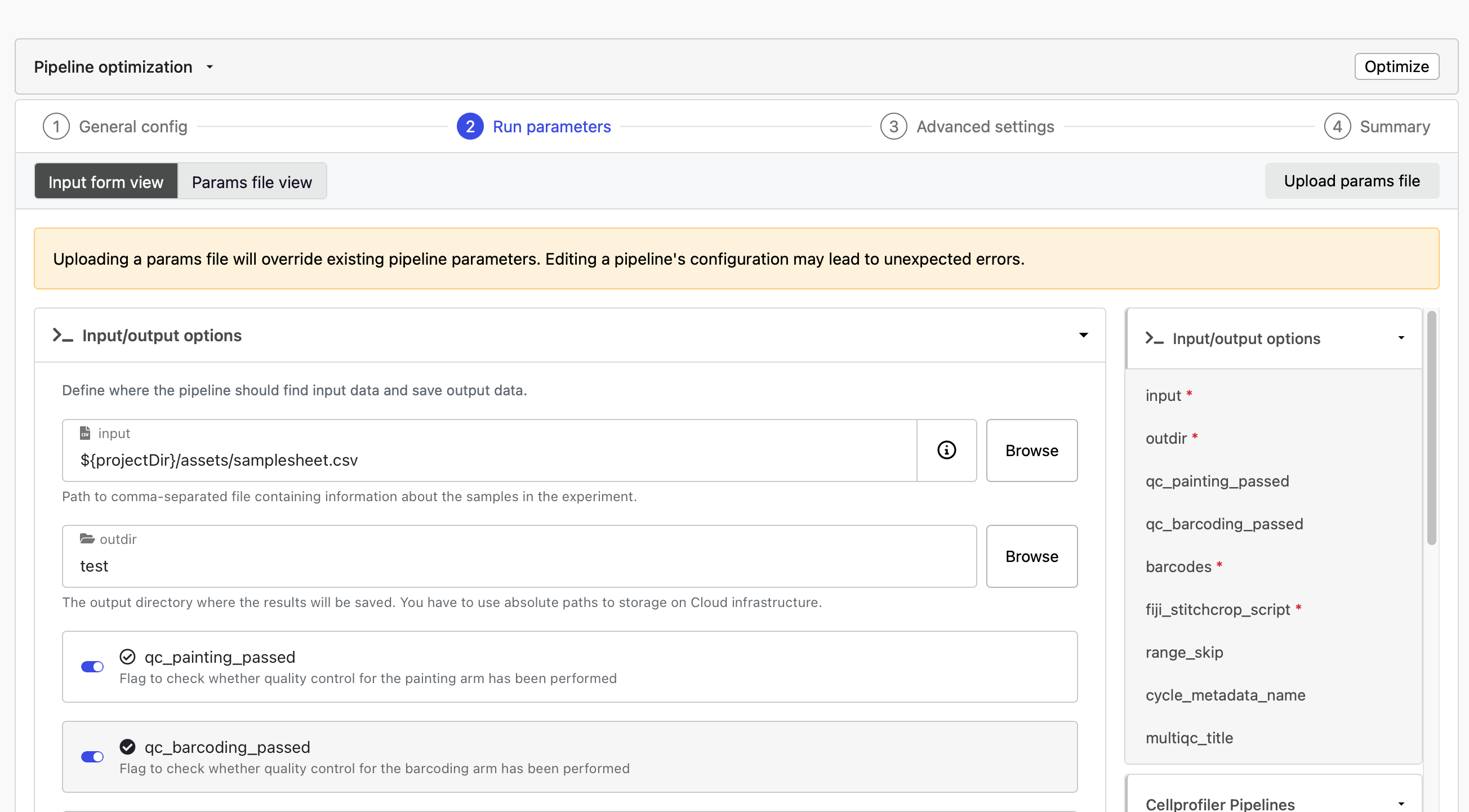
Task: Click the check circle icon for qc_painting_passed
Action: click(127, 657)
